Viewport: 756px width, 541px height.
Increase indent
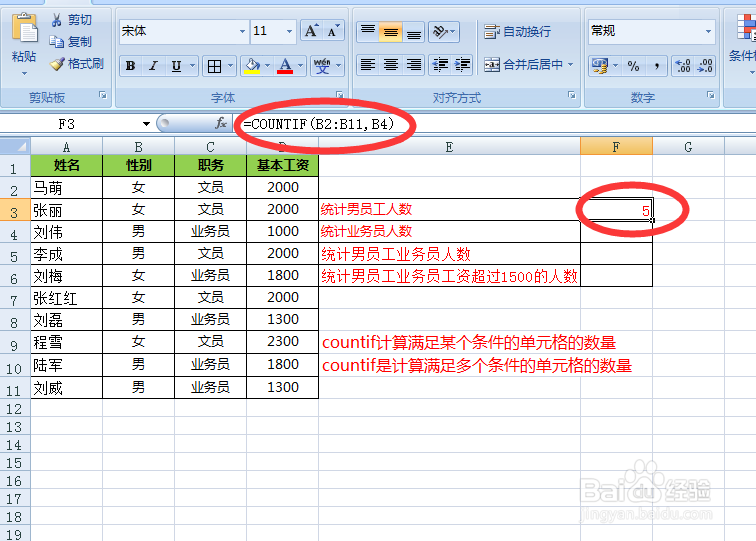[462, 65]
